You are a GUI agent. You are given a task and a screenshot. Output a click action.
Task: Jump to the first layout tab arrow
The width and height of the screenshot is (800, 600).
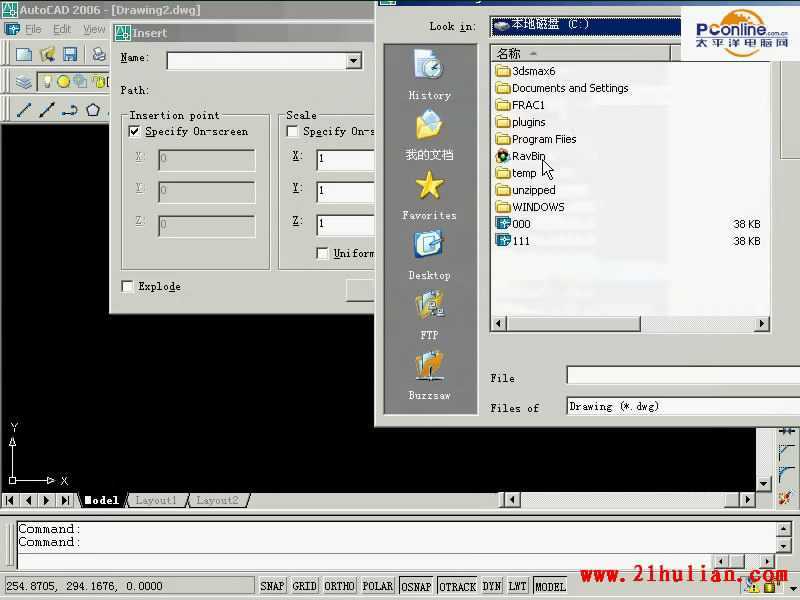point(10,500)
